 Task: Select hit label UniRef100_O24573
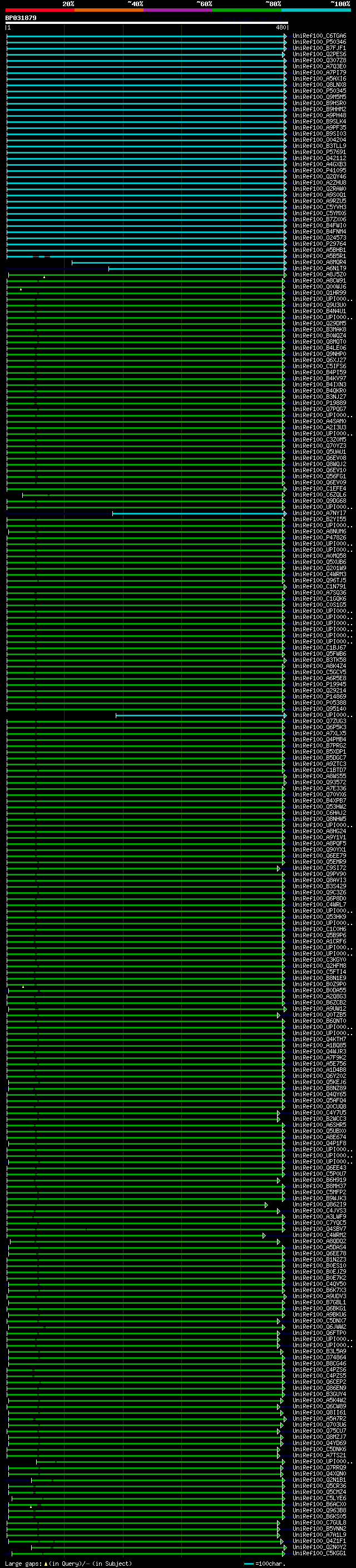click(x=319, y=238)
